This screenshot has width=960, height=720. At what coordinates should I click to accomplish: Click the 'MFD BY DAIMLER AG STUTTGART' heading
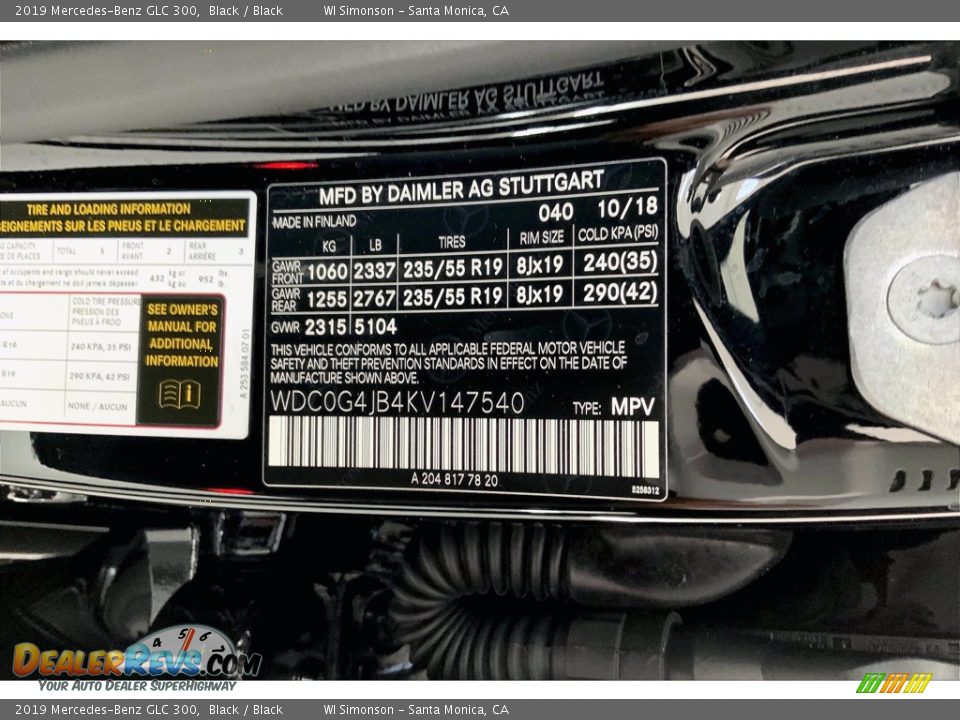(461, 186)
